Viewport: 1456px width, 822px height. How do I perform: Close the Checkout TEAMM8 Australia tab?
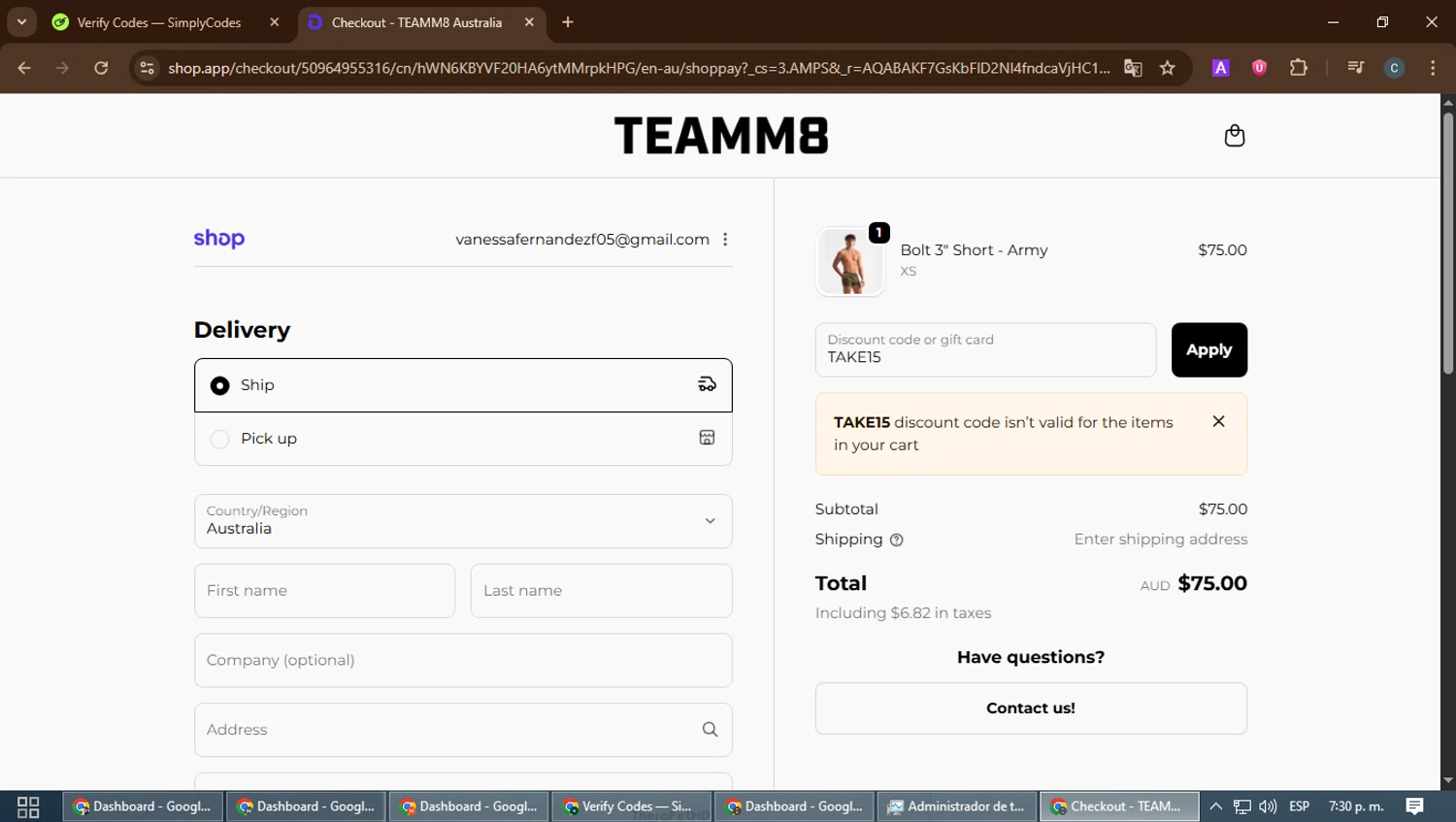[529, 22]
